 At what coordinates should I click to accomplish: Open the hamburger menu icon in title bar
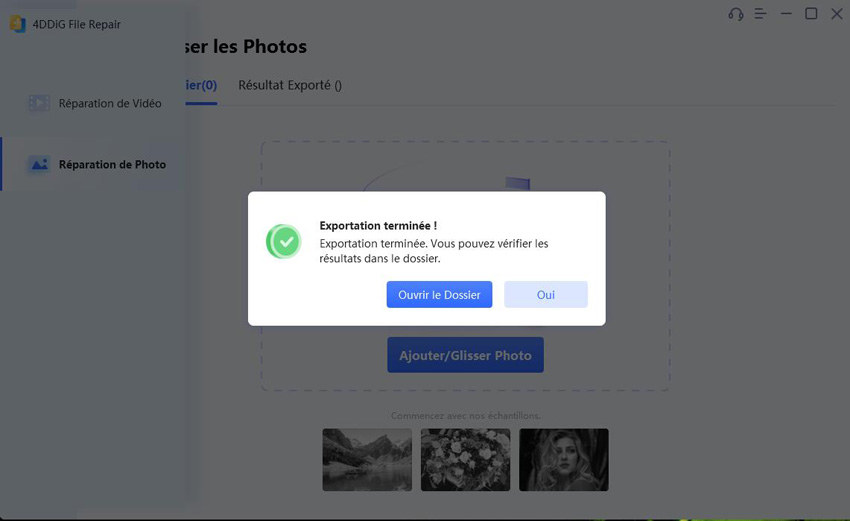(761, 14)
